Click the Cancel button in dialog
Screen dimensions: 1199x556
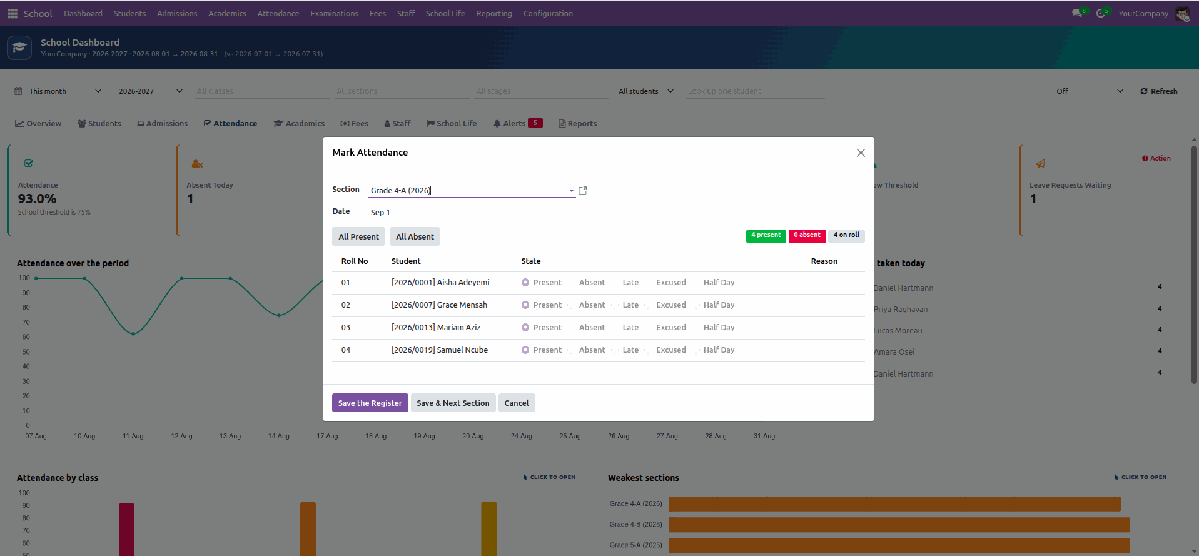[516, 403]
